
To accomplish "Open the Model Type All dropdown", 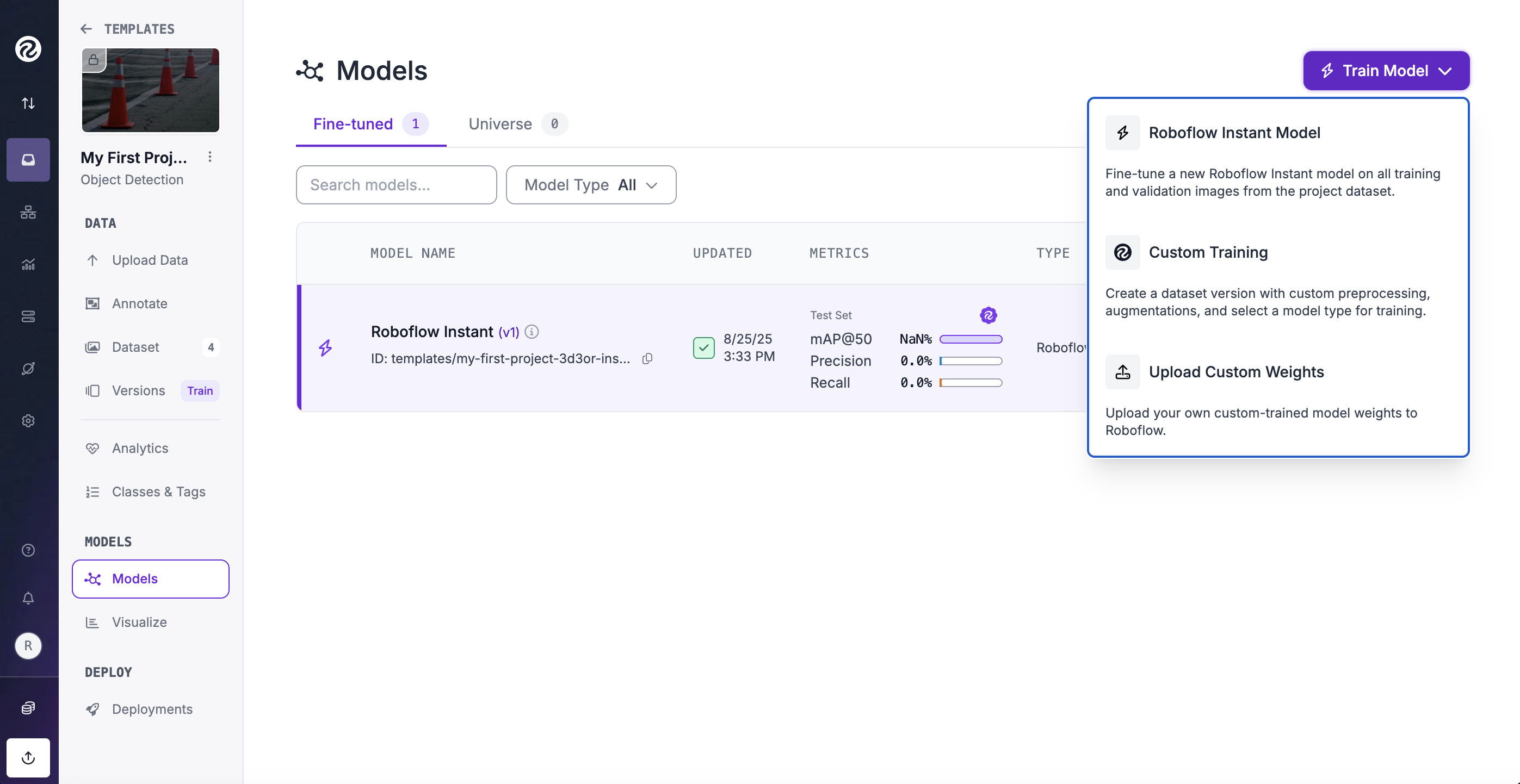I will click(x=591, y=185).
